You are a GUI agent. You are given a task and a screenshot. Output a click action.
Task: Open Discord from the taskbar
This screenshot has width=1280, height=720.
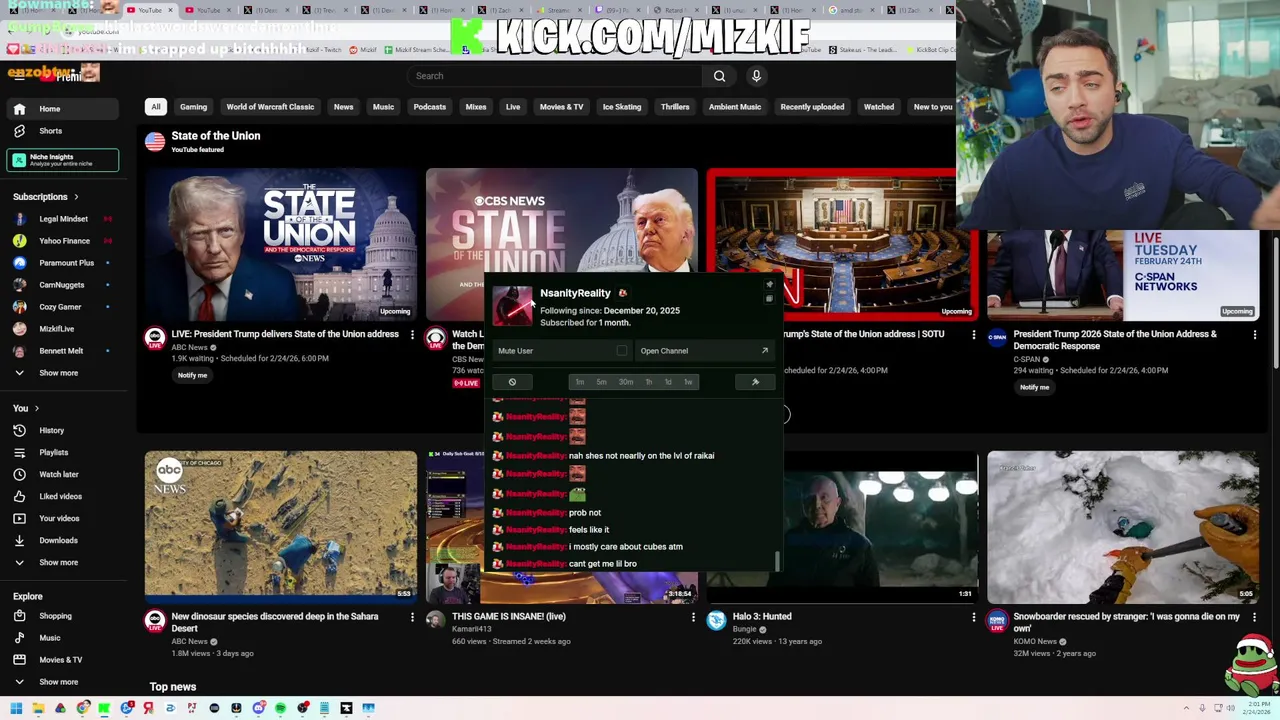coord(258,709)
